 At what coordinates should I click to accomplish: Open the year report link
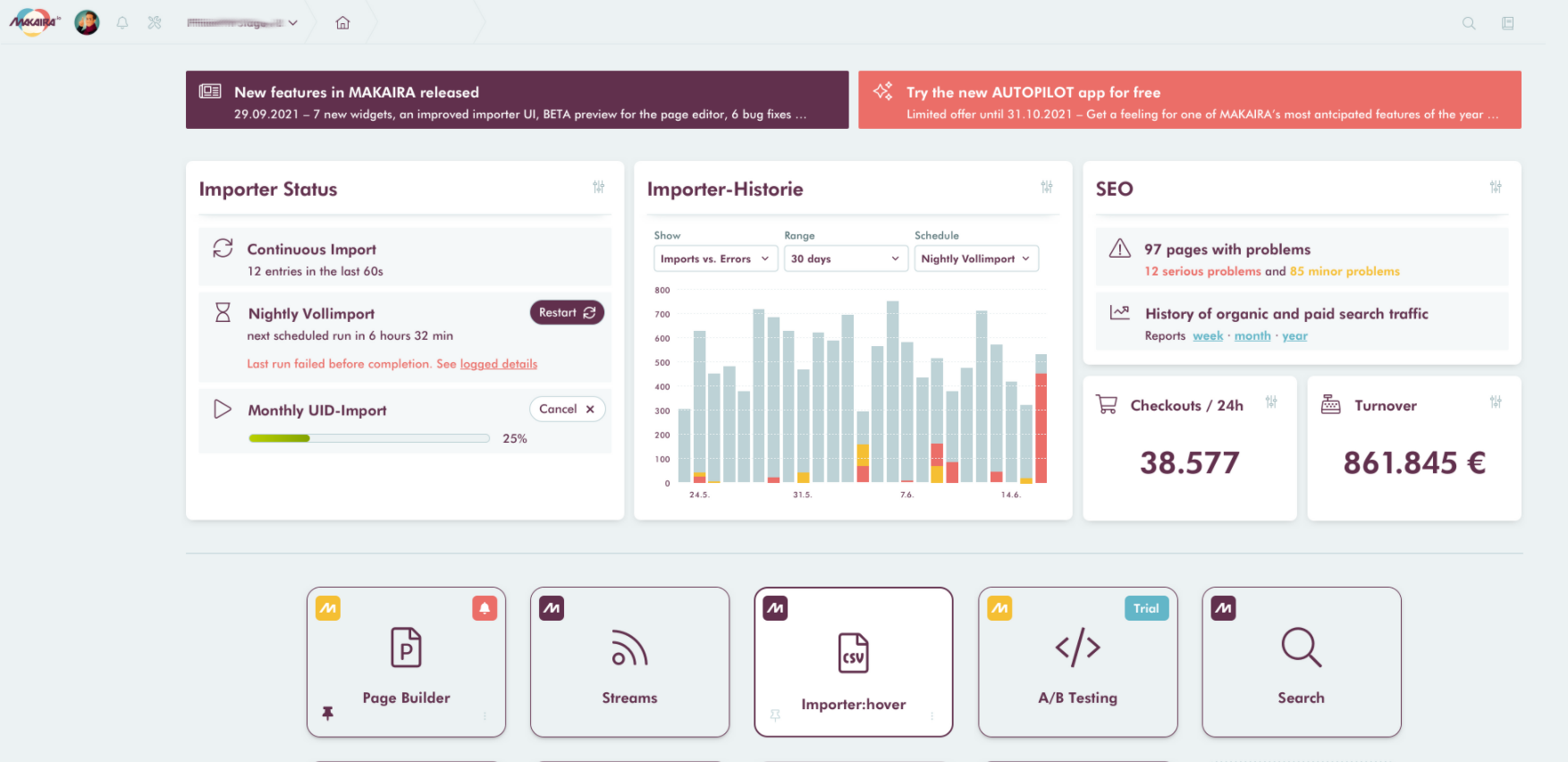[1294, 336]
